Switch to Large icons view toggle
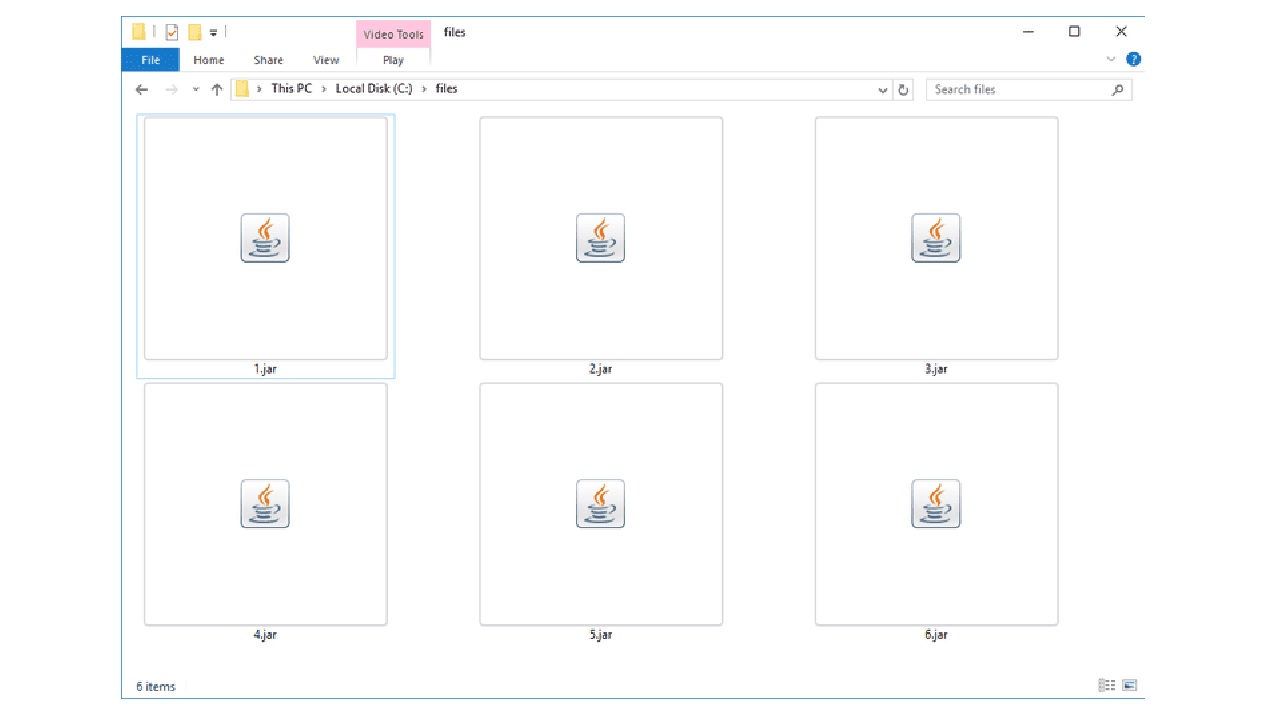This screenshot has width=1280, height=720. coord(1130,686)
